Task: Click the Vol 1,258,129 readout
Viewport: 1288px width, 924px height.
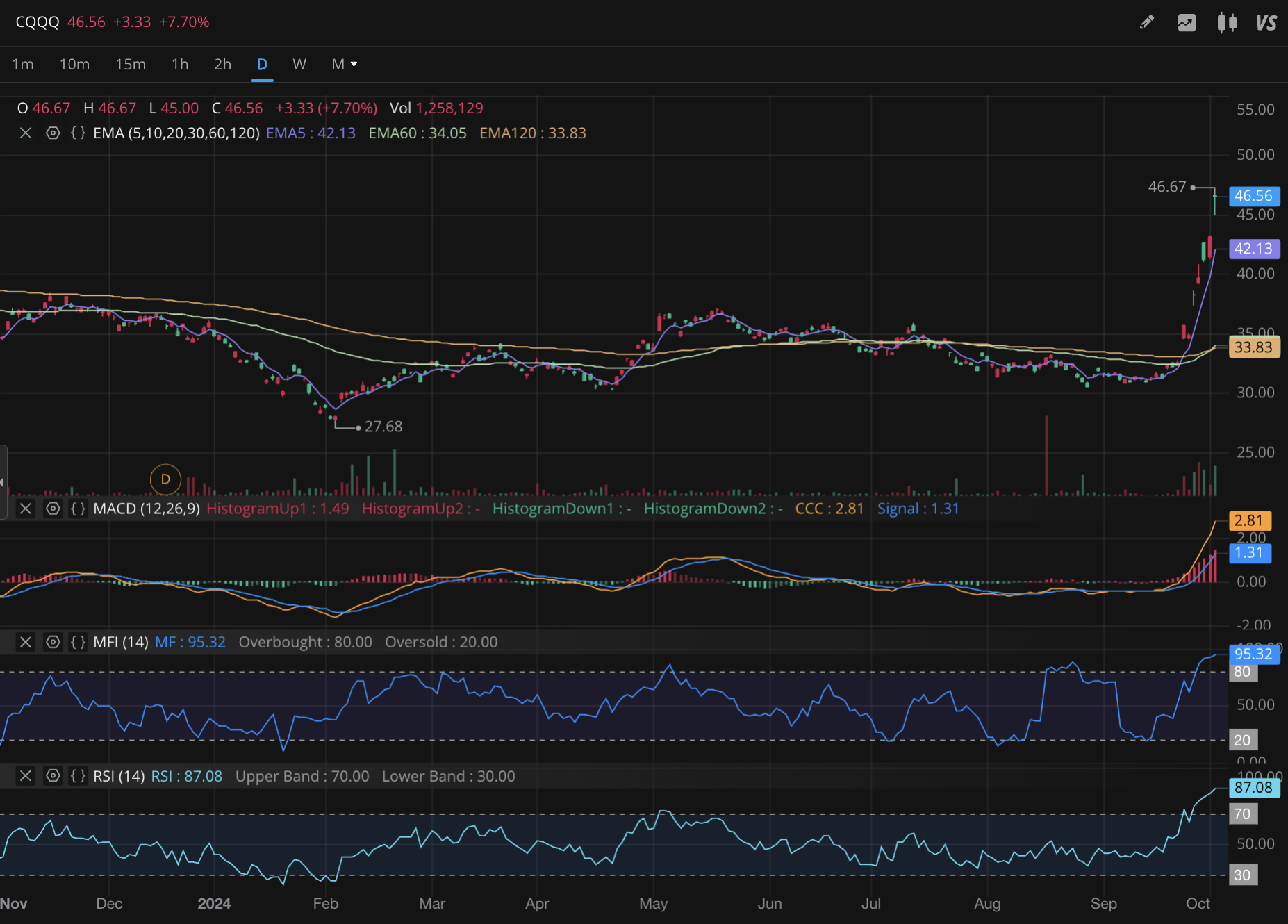Action: 436,108
